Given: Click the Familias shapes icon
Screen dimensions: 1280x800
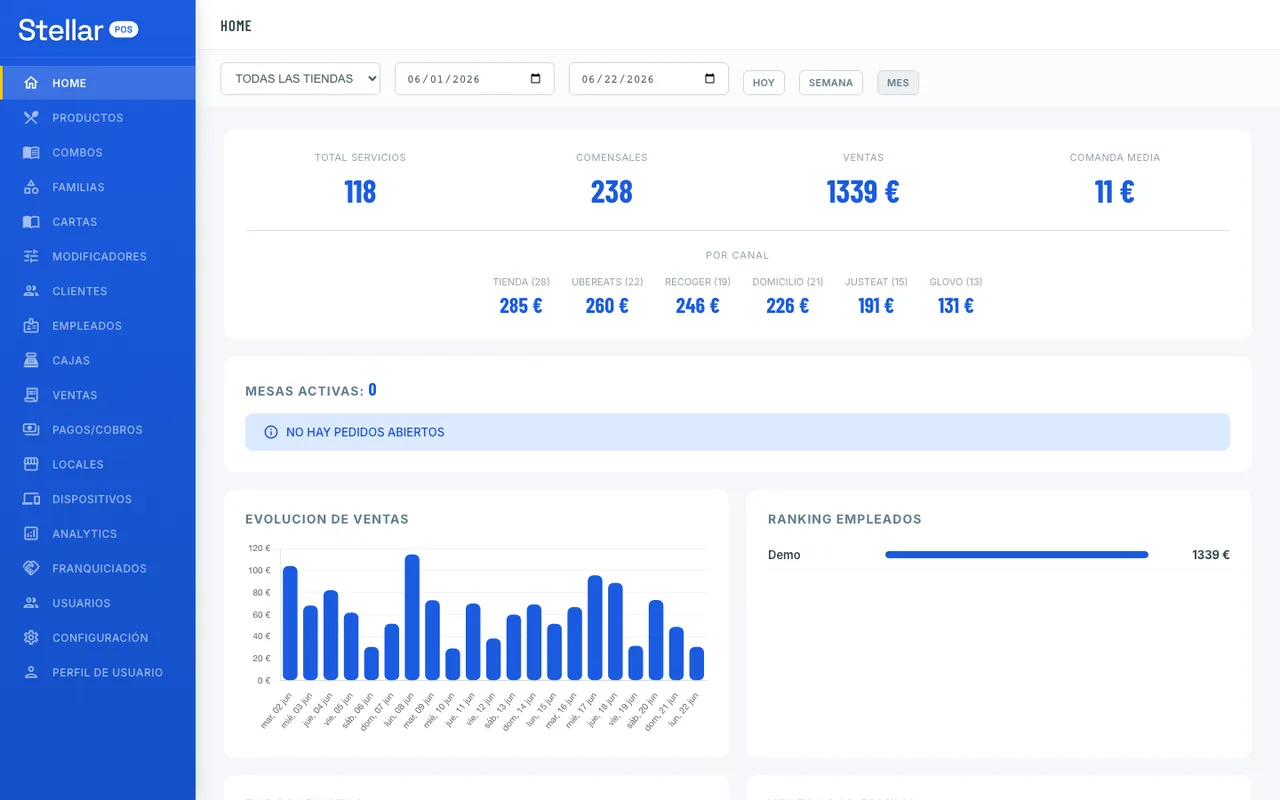Looking at the screenshot, I should [x=31, y=187].
